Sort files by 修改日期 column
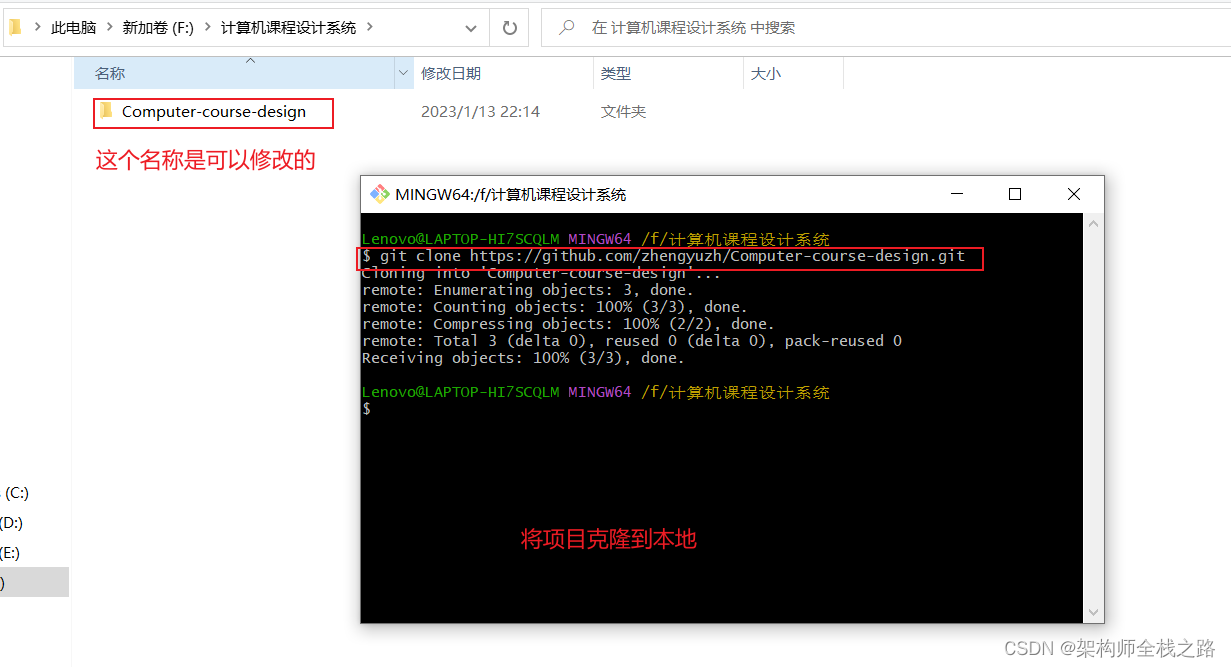 pyautogui.click(x=451, y=73)
